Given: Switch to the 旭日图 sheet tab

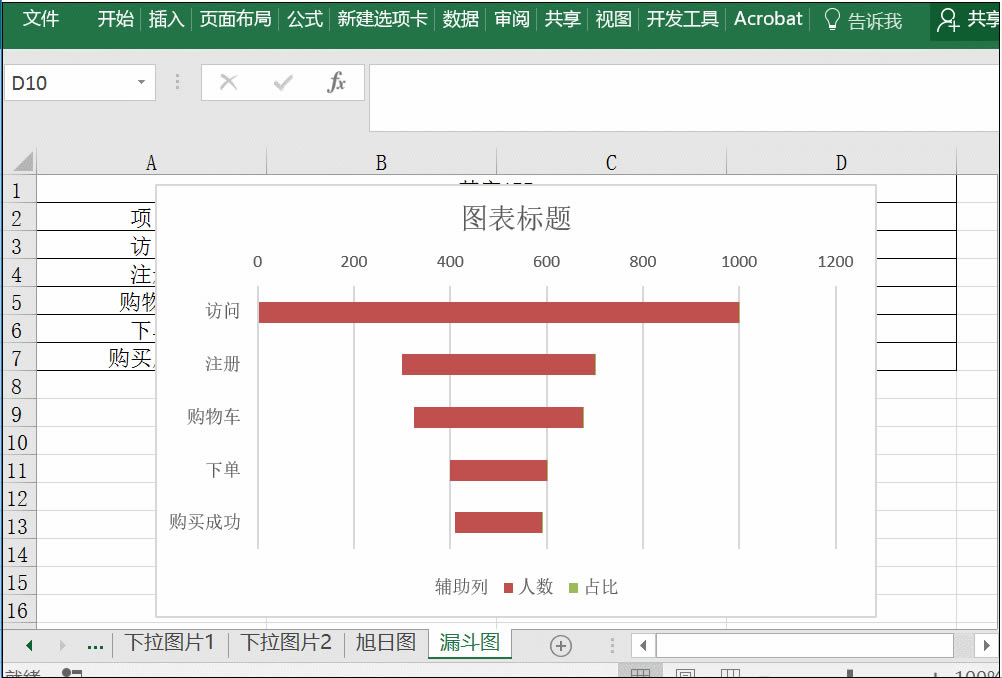Looking at the screenshot, I should click(x=385, y=644).
